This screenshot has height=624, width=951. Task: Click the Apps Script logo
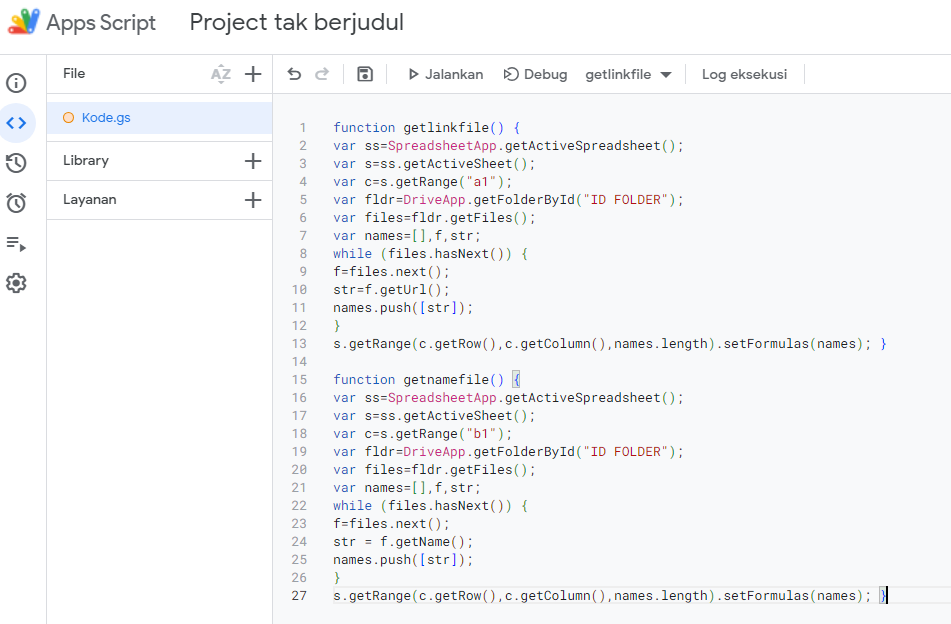pos(24,22)
